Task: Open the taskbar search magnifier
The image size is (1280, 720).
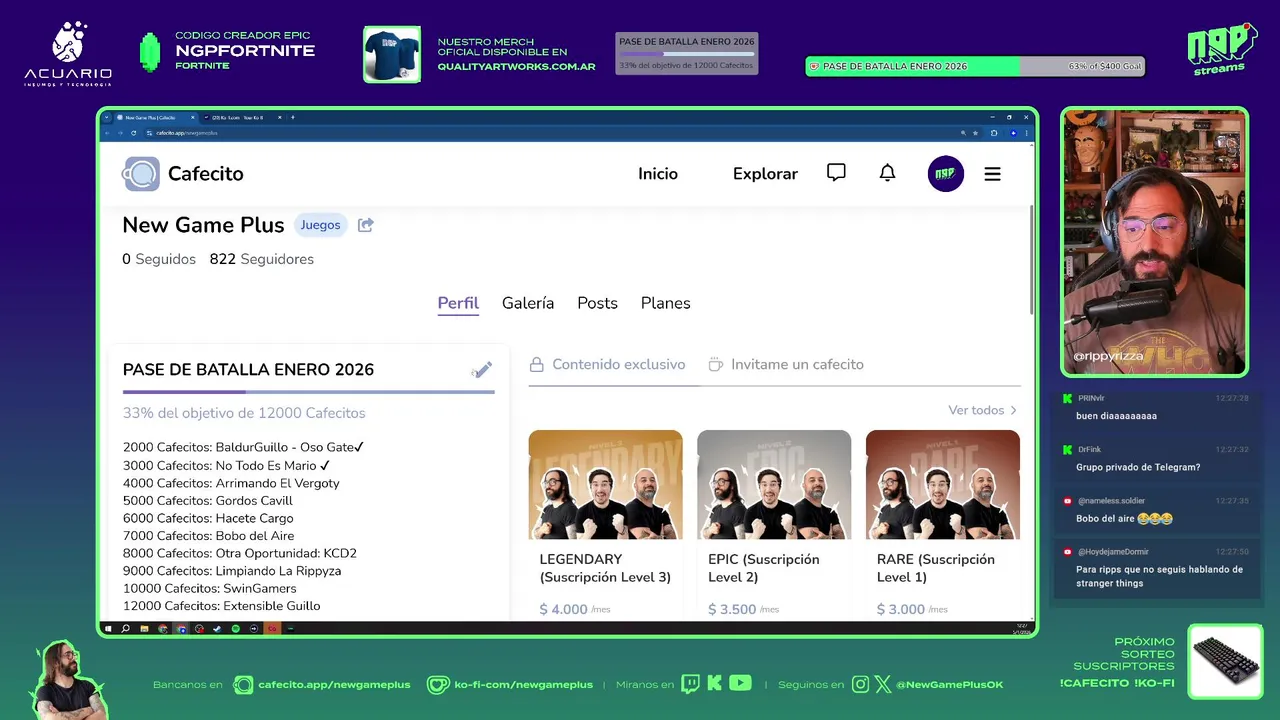Action: tap(125, 629)
